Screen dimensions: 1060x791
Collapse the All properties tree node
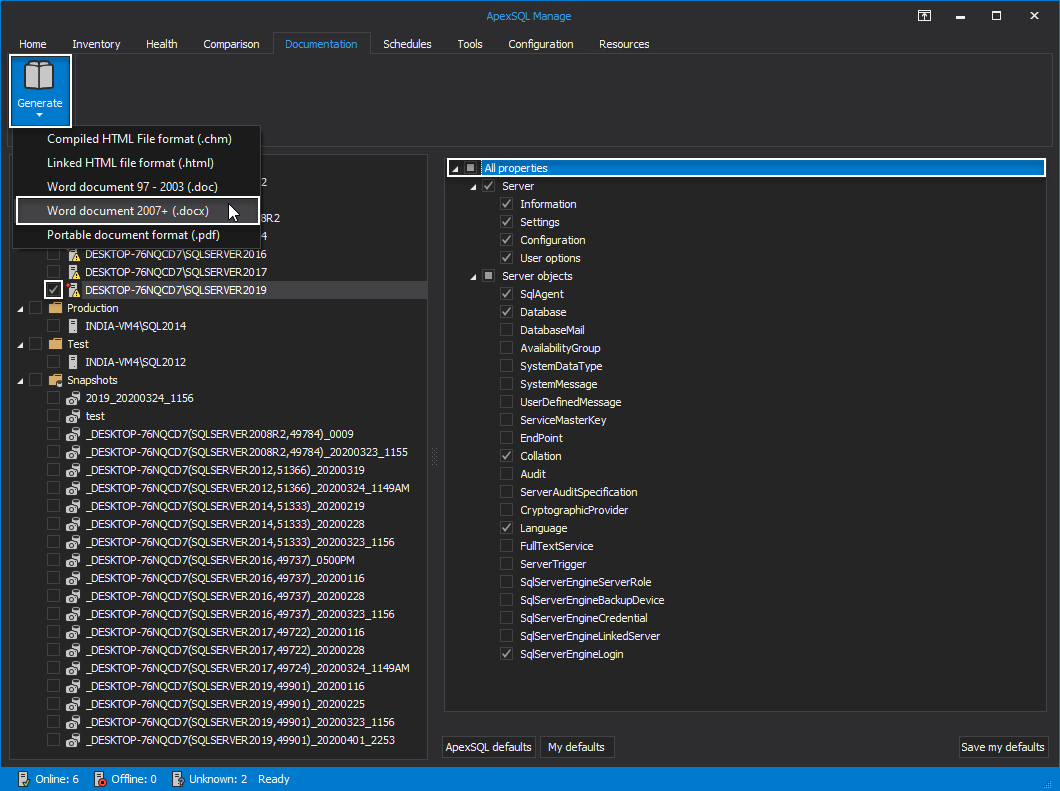455,168
